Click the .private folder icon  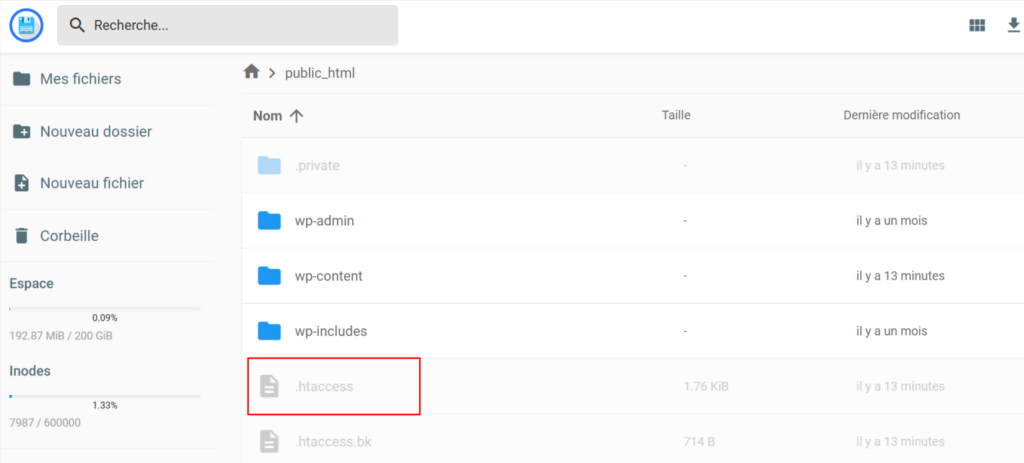[269, 165]
